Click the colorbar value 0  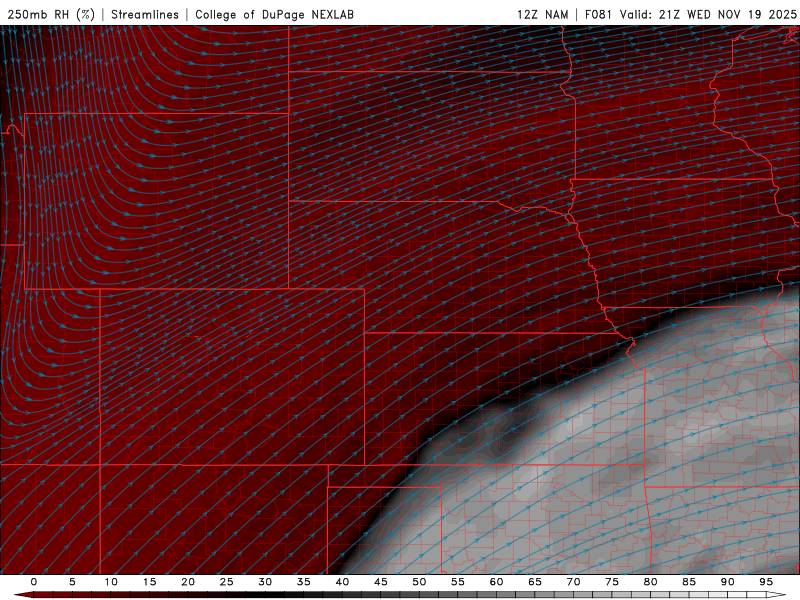[x=34, y=582]
